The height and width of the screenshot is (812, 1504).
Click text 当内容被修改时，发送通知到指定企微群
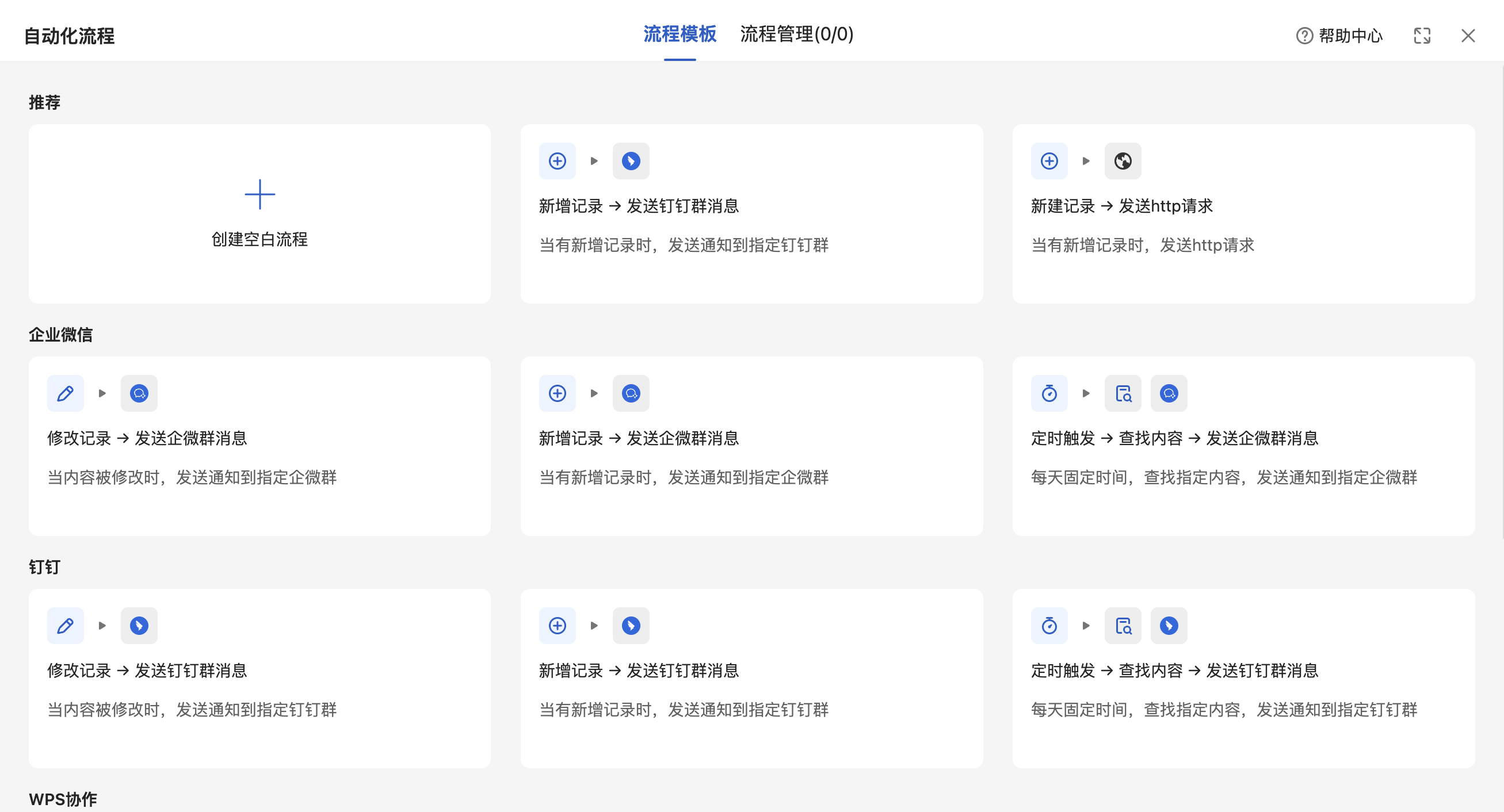pos(192,477)
